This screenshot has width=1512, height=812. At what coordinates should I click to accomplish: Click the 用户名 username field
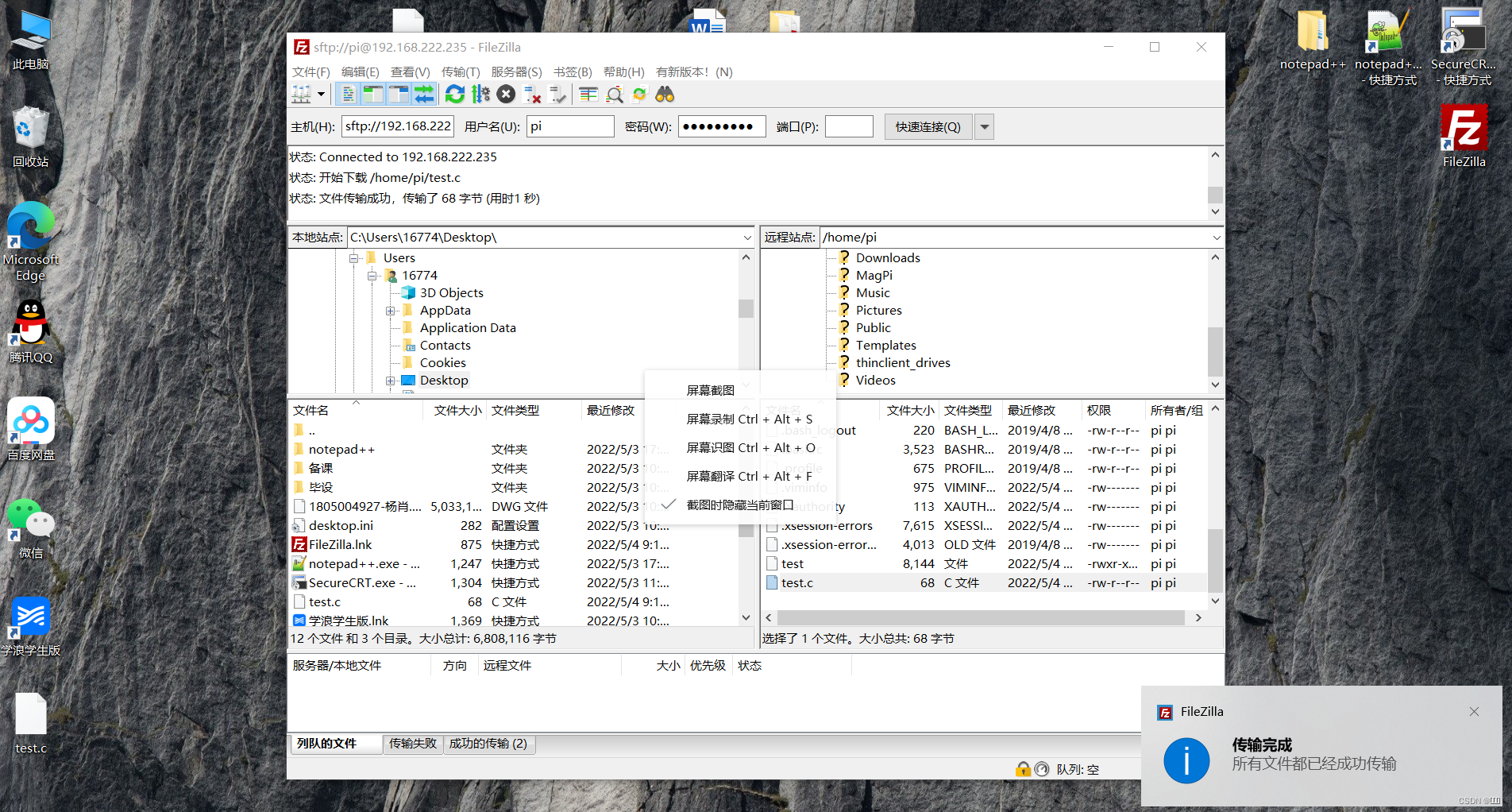570,126
